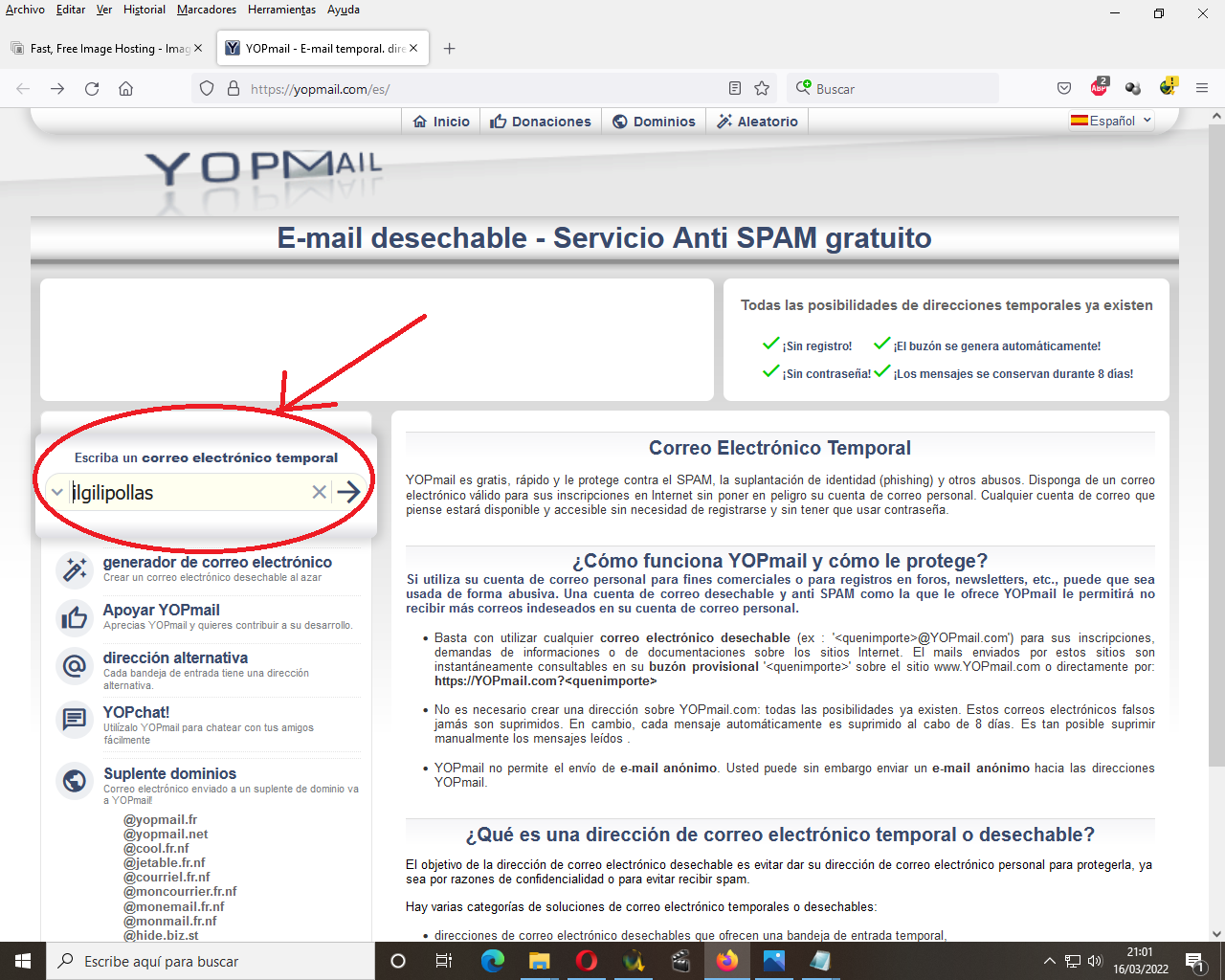Click the YOPchat speech bubble icon
Viewport: 1225px width, 980px height.
[x=75, y=719]
